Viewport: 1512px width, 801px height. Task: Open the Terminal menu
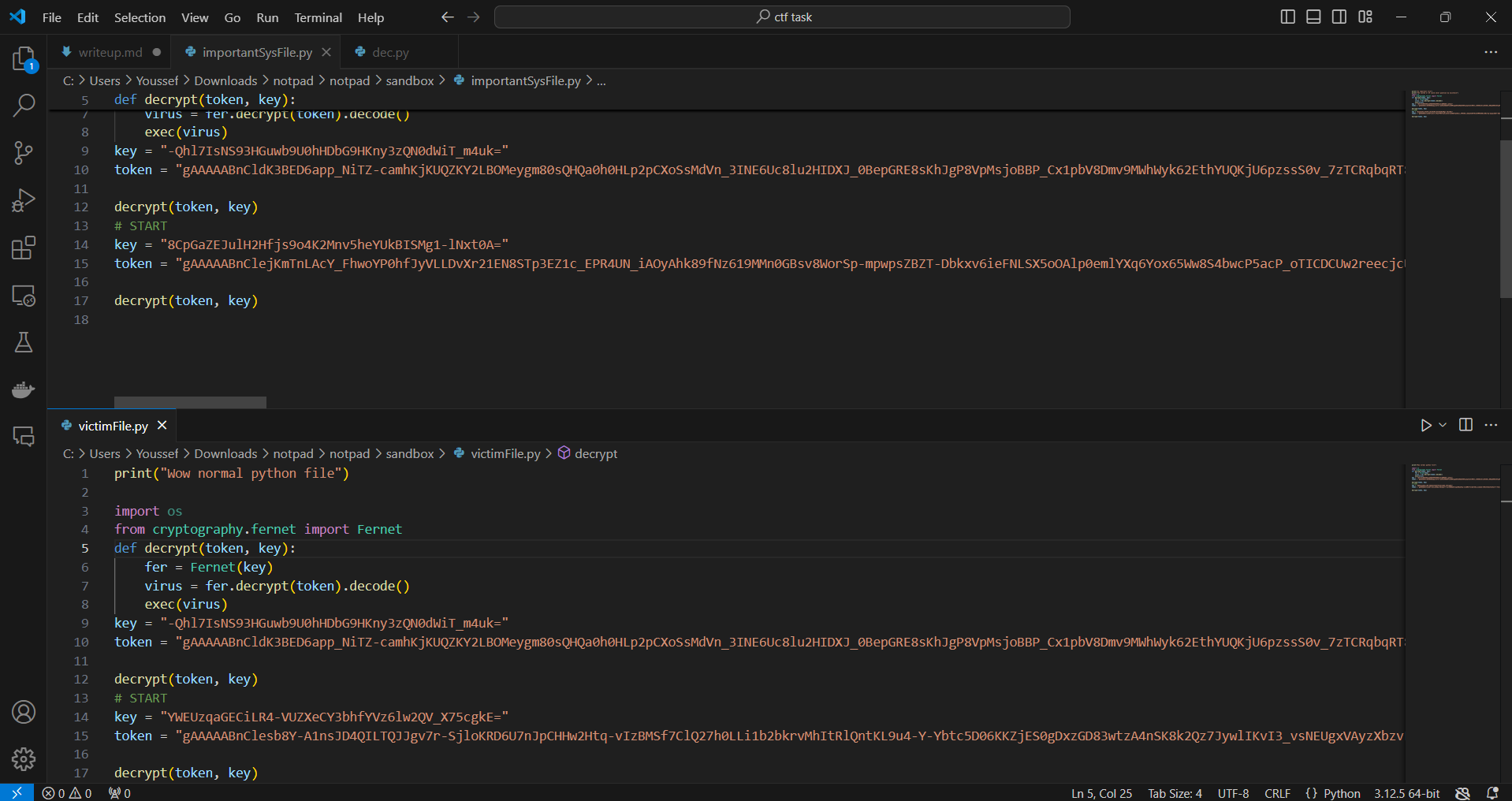coord(318,17)
